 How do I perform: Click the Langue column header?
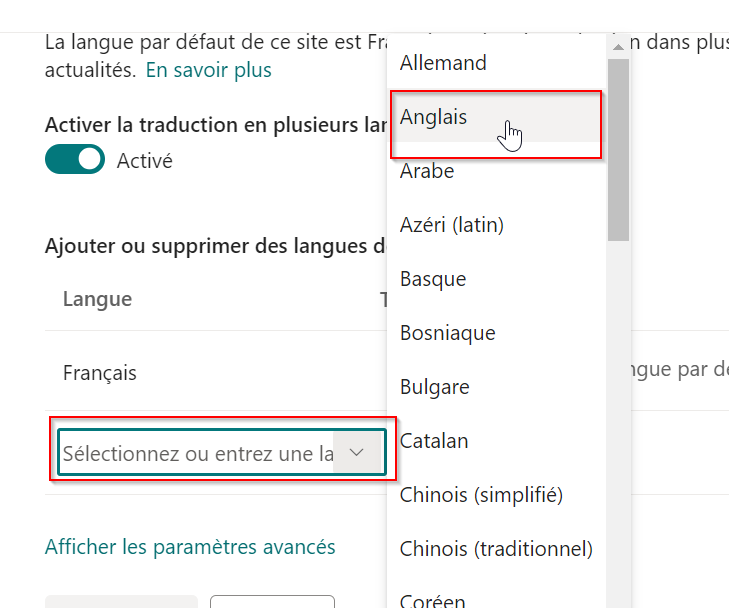[x=97, y=299]
